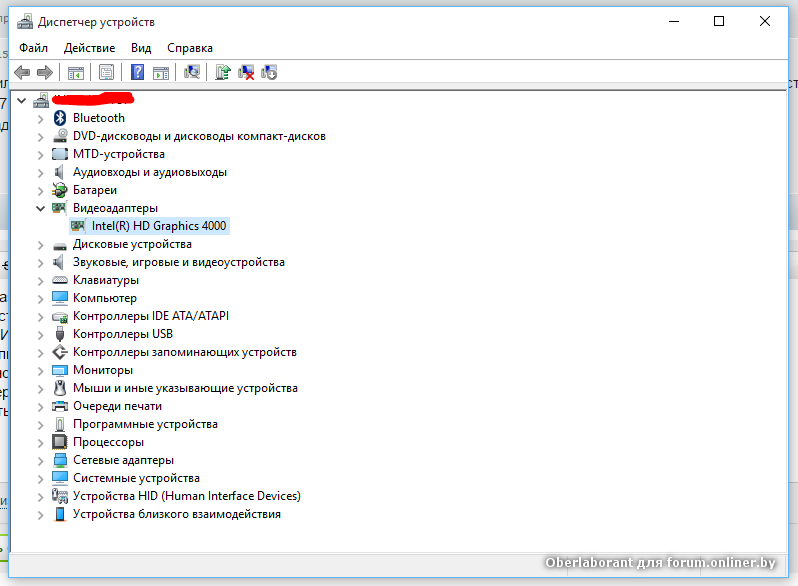Click the Сетевые адаптеры network icon
The height and width of the screenshot is (586, 798).
tap(60, 460)
